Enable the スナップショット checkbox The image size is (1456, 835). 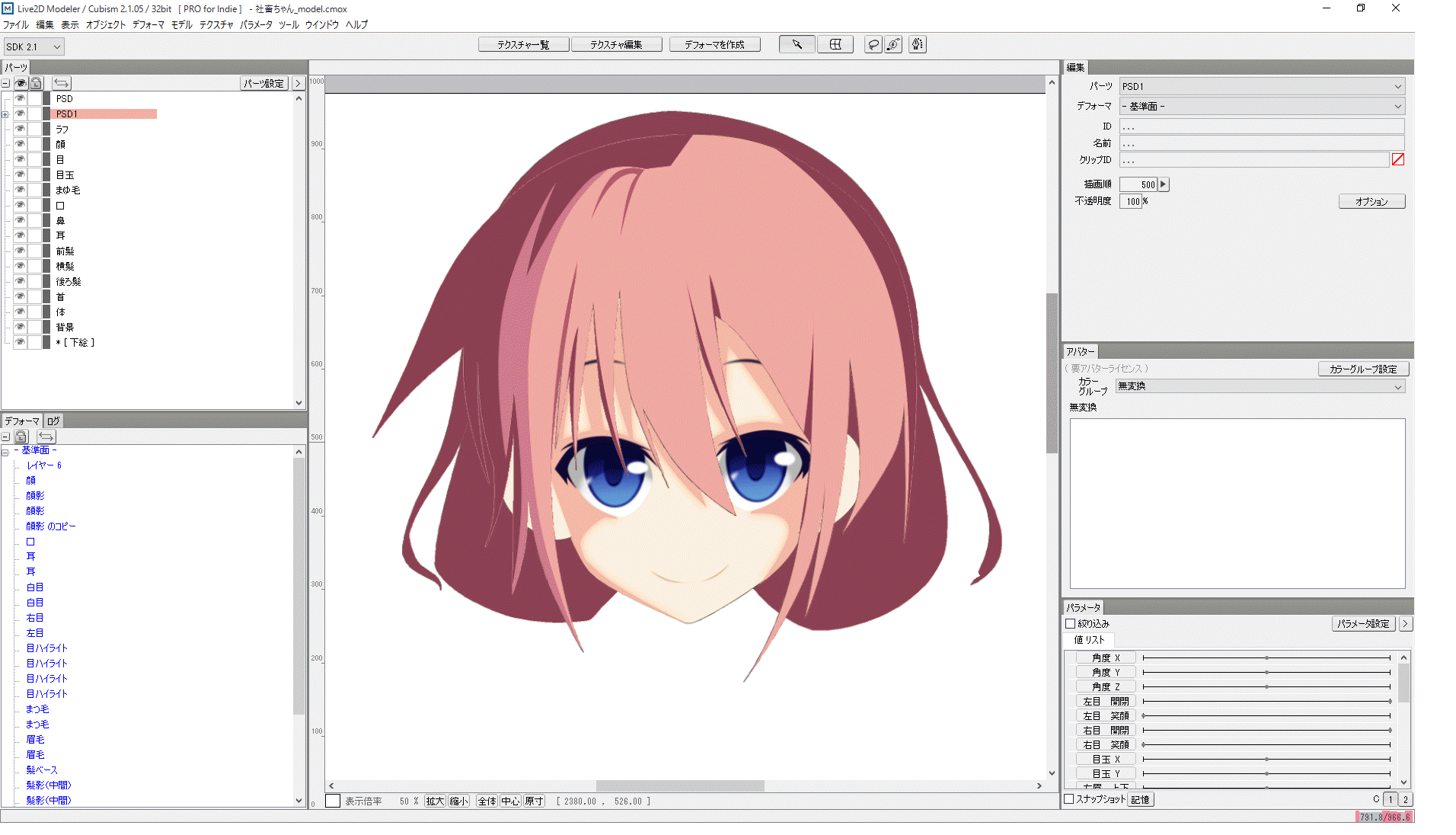pos(1069,799)
